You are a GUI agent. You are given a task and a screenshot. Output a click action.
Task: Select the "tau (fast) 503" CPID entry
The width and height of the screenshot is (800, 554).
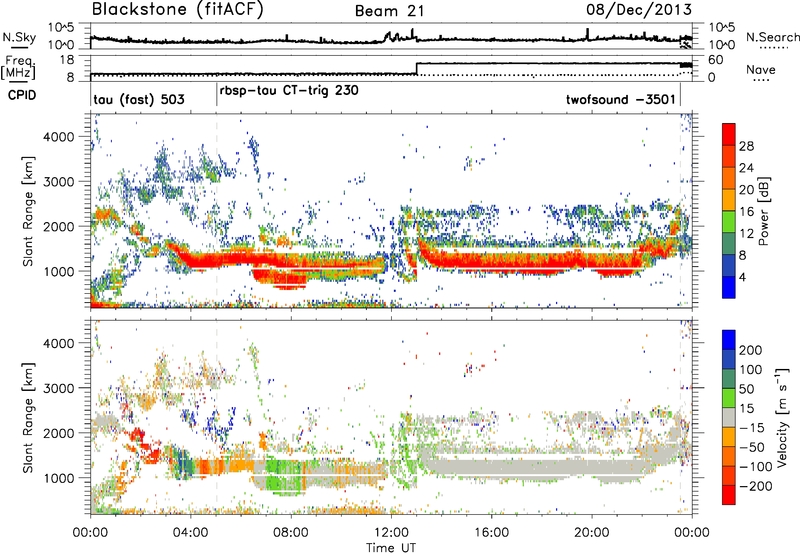[139, 99]
